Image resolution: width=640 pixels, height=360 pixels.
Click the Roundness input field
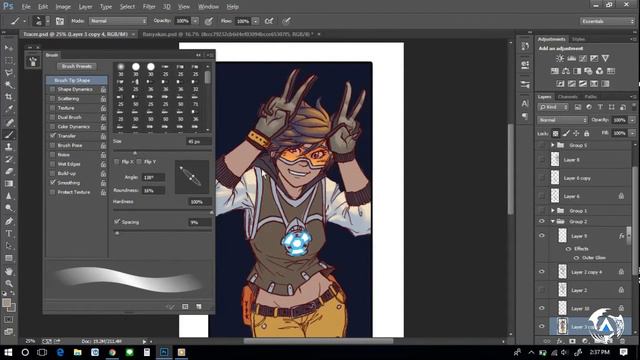153,190
